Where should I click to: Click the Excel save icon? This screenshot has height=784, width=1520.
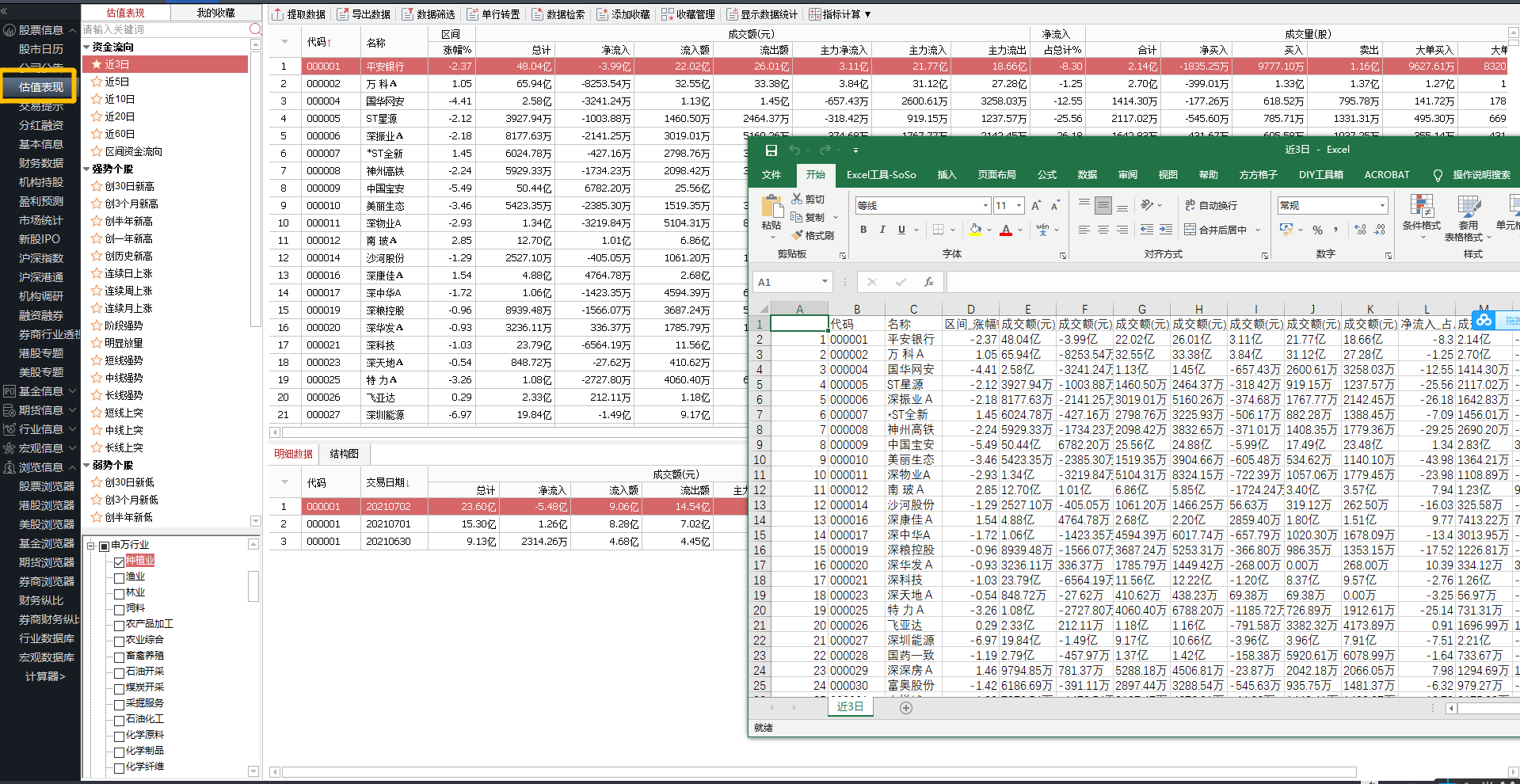click(771, 150)
